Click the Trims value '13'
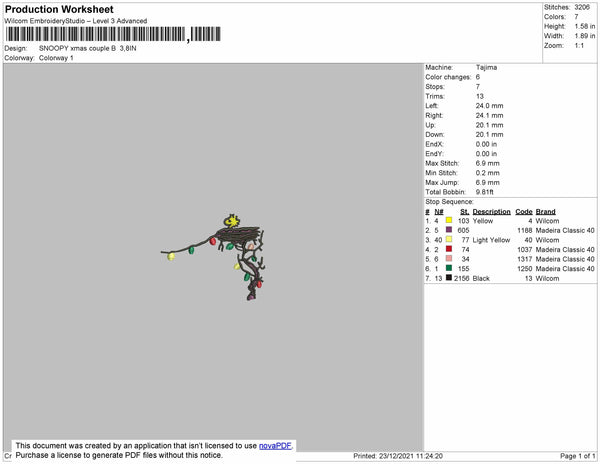This screenshot has width=600, height=464. click(x=480, y=96)
